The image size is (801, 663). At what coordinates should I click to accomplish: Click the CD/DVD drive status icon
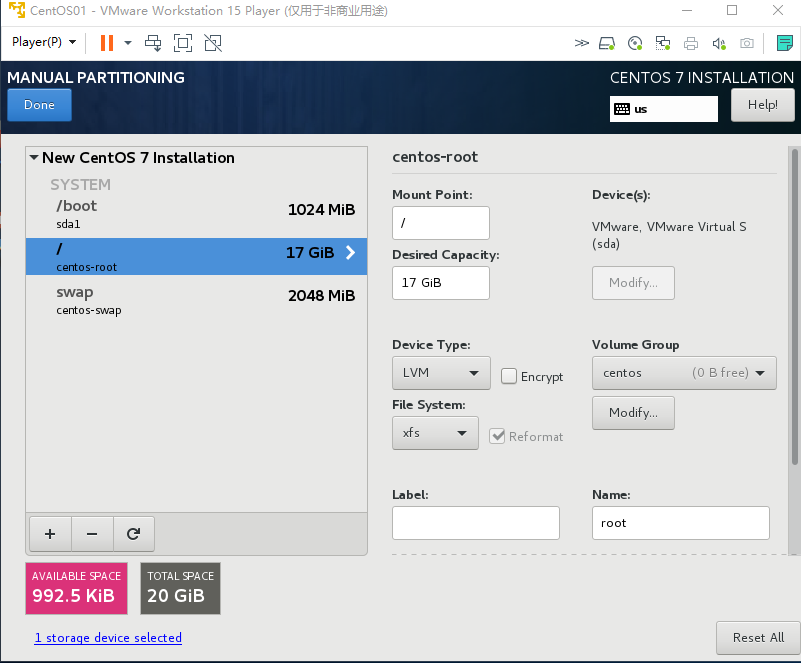coord(634,43)
